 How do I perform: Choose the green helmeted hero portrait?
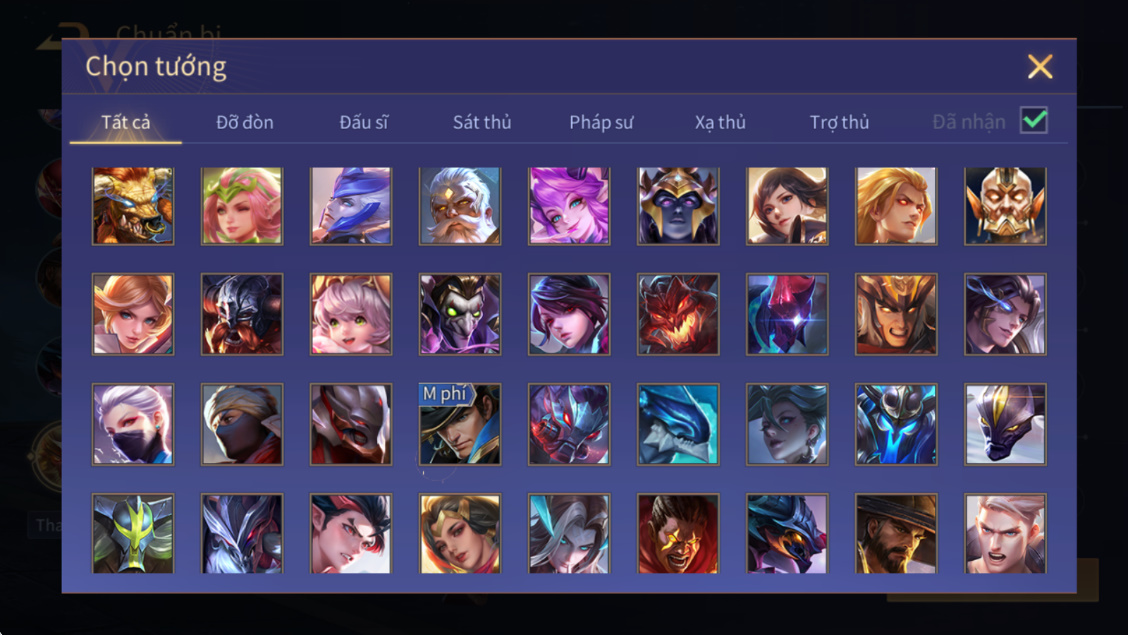click(133, 533)
